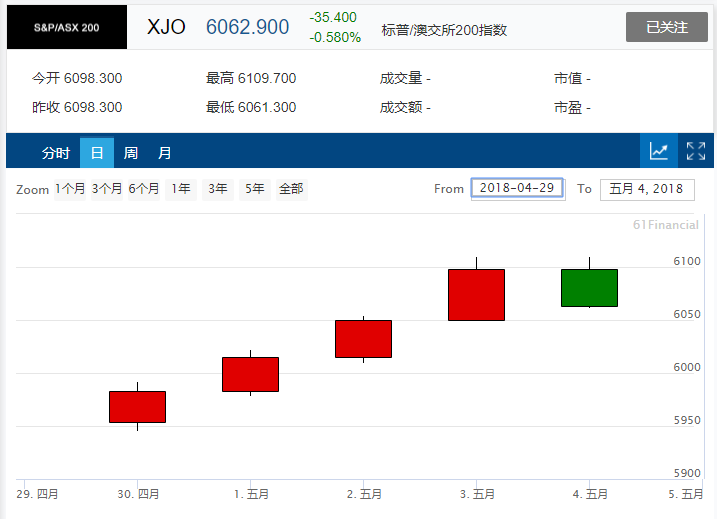Expand chart to fullscreen

(696, 151)
